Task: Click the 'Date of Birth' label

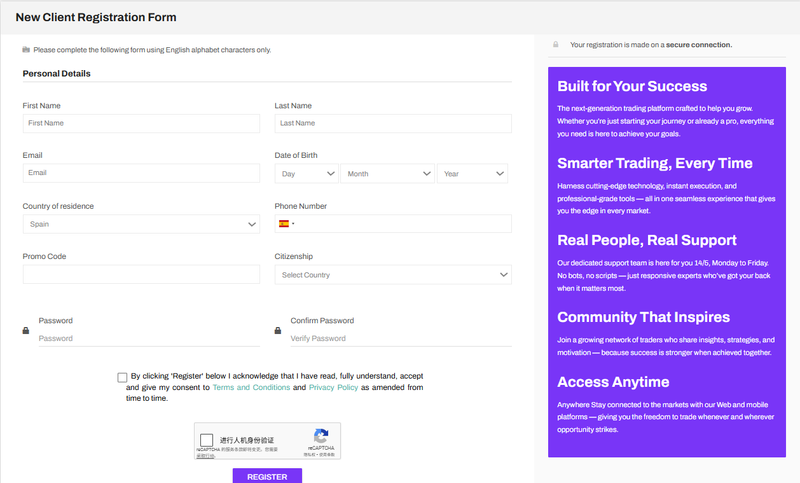Action: pos(296,155)
